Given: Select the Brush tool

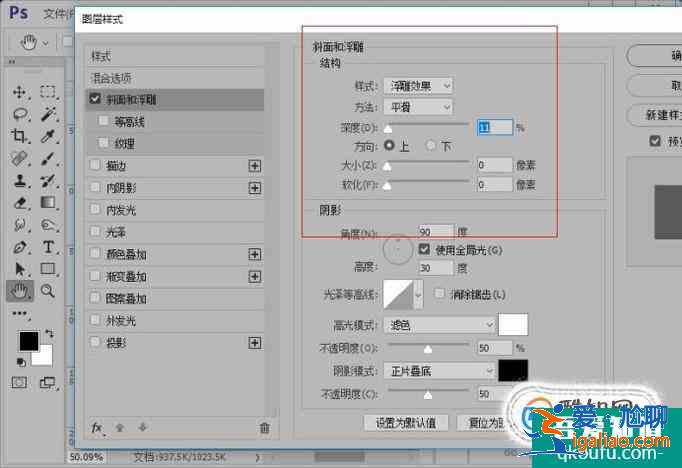Looking at the screenshot, I should [48, 158].
